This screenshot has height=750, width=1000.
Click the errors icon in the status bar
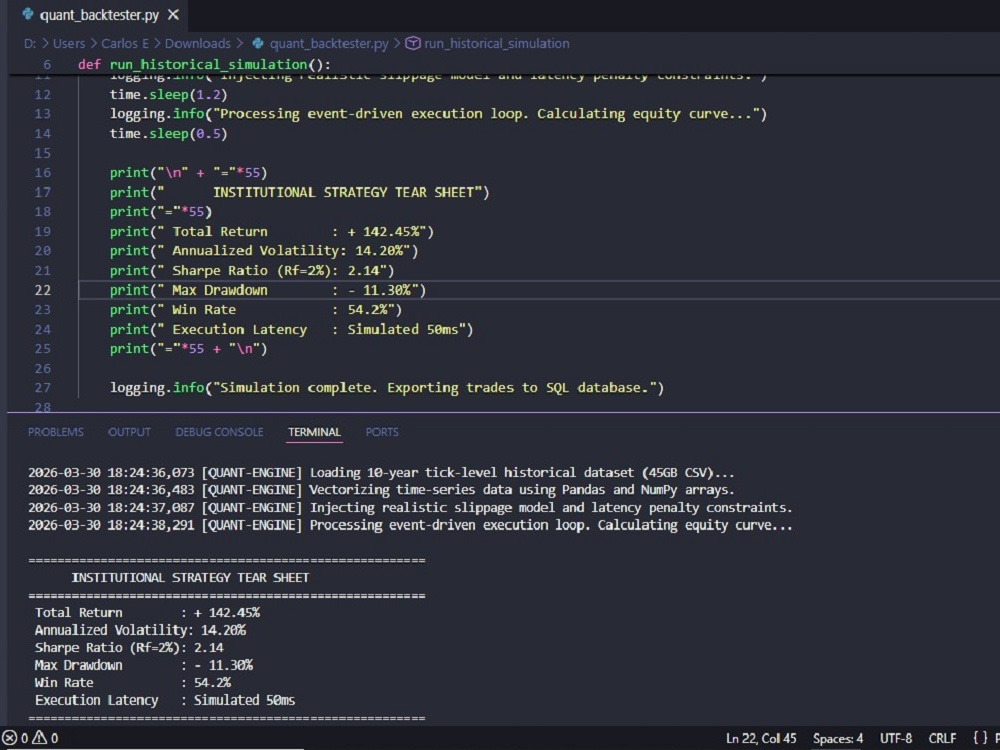[x=10, y=738]
